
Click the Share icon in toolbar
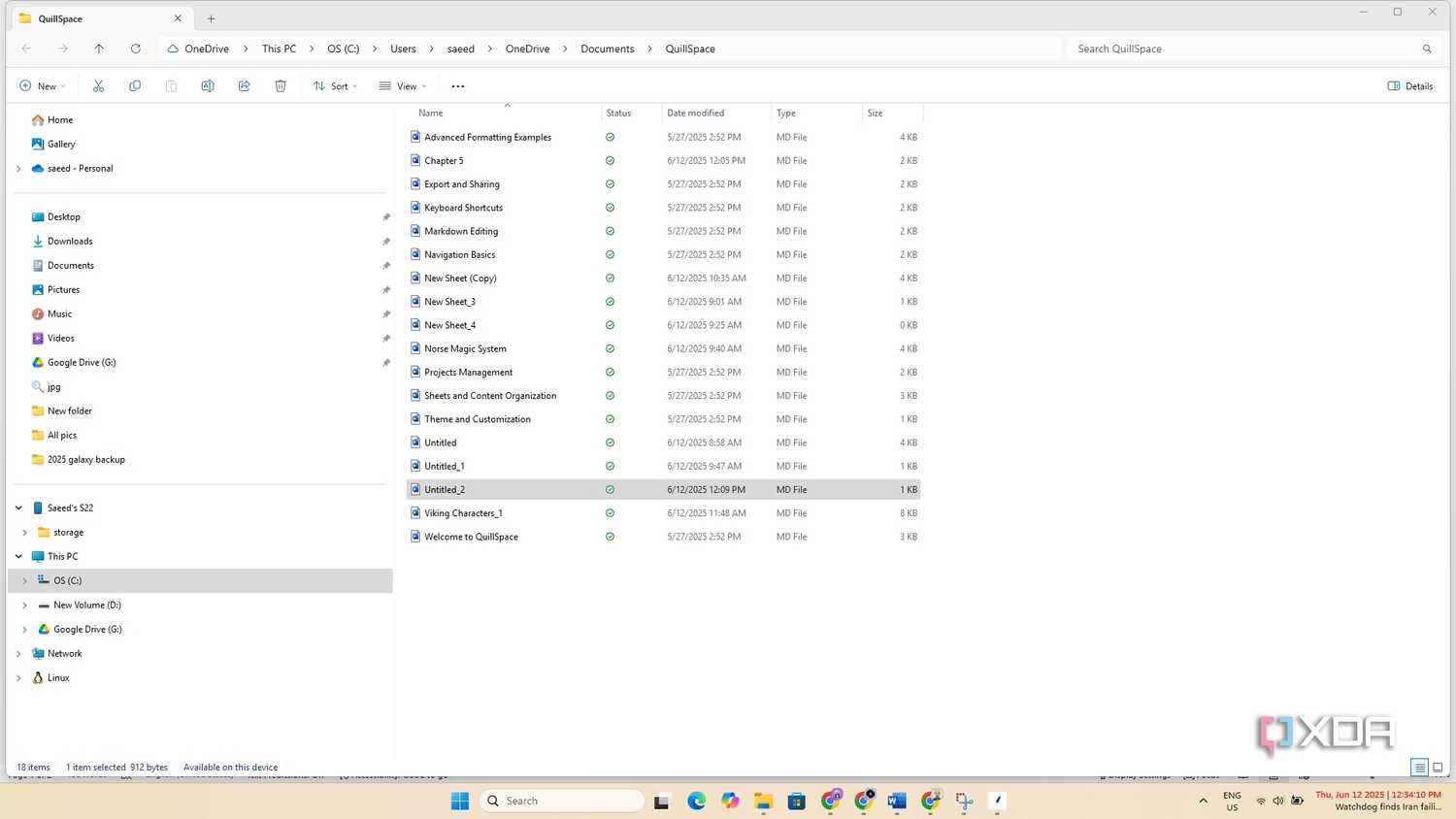tap(244, 86)
